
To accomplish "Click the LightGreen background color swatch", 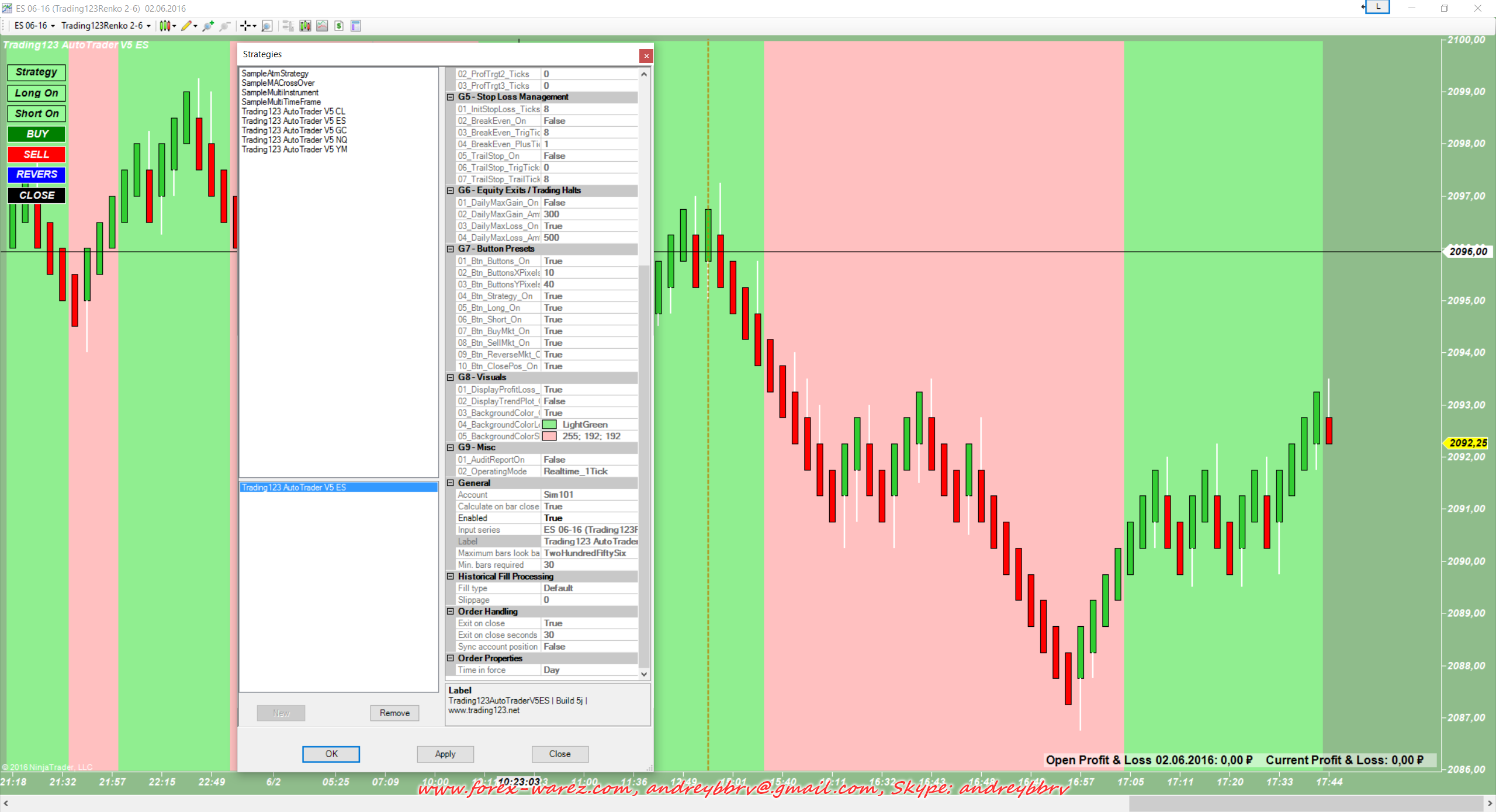I will [549, 425].
